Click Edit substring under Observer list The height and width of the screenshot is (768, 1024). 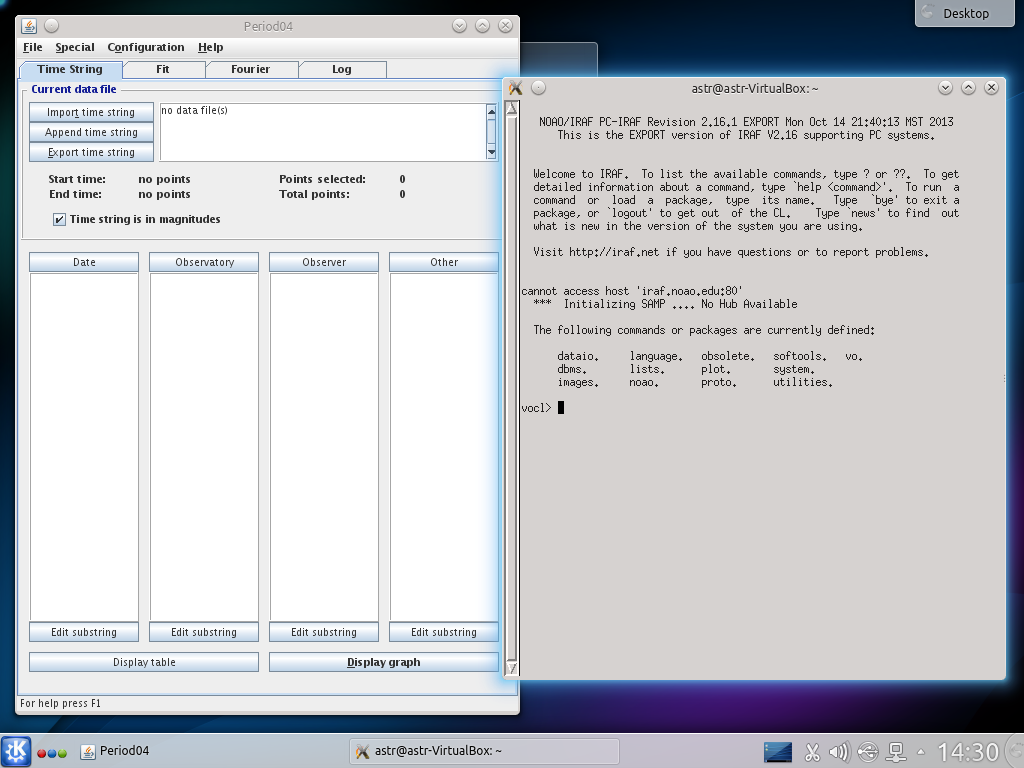tap(324, 632)
